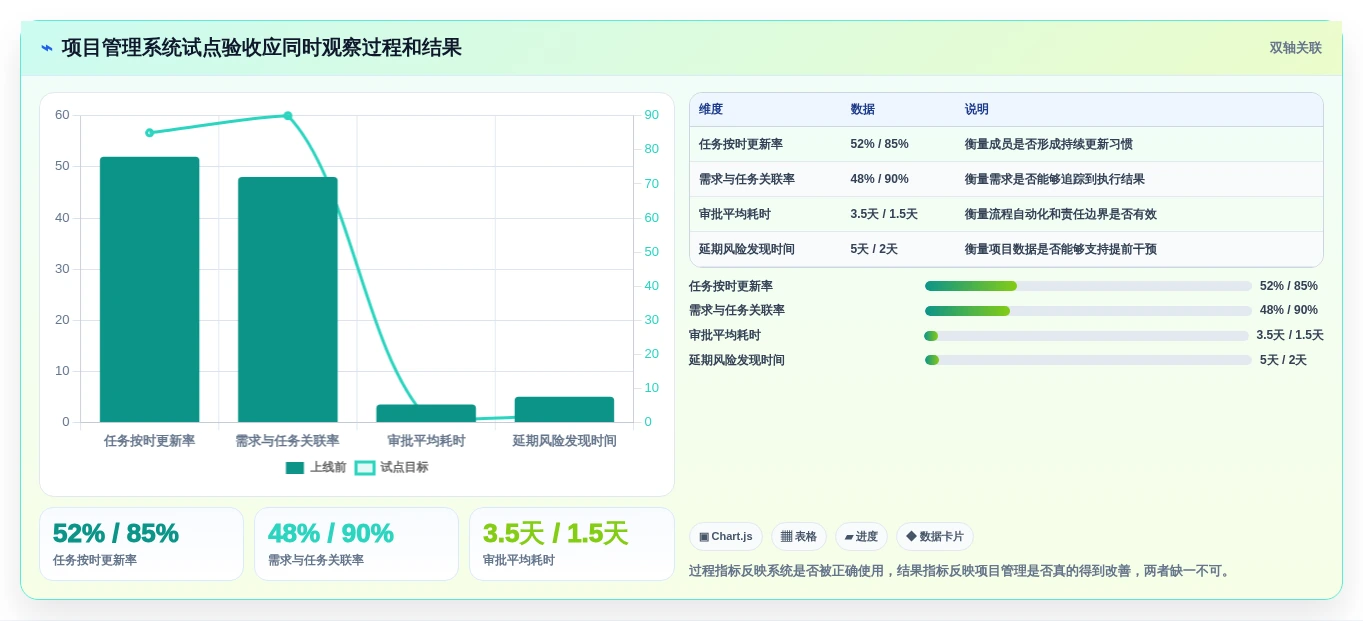Screen dimensions: 1363x621
Task: Click the 进度 tag chip
Action: (x=861, y=537)
